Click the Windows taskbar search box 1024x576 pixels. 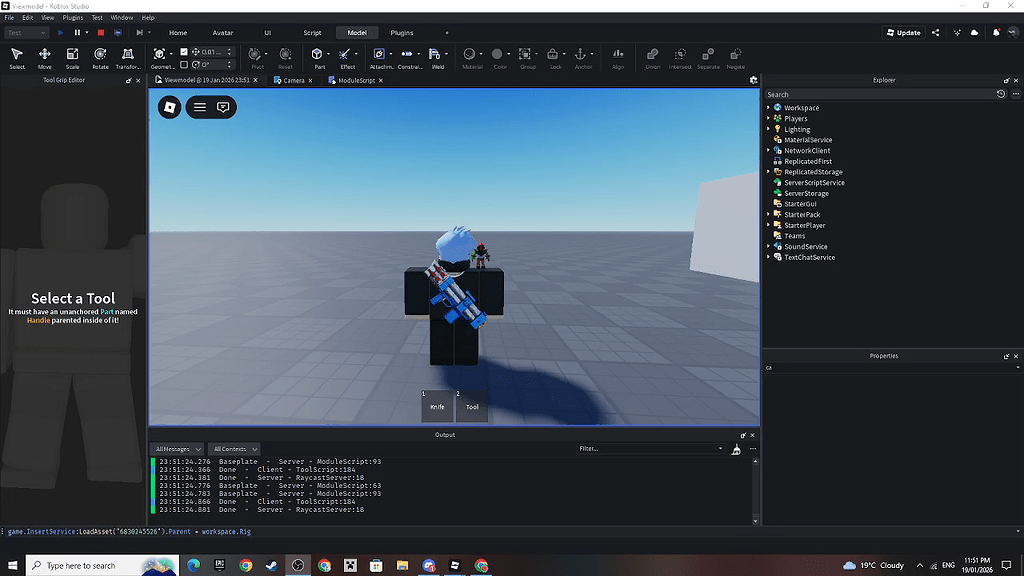pos(102,566)
